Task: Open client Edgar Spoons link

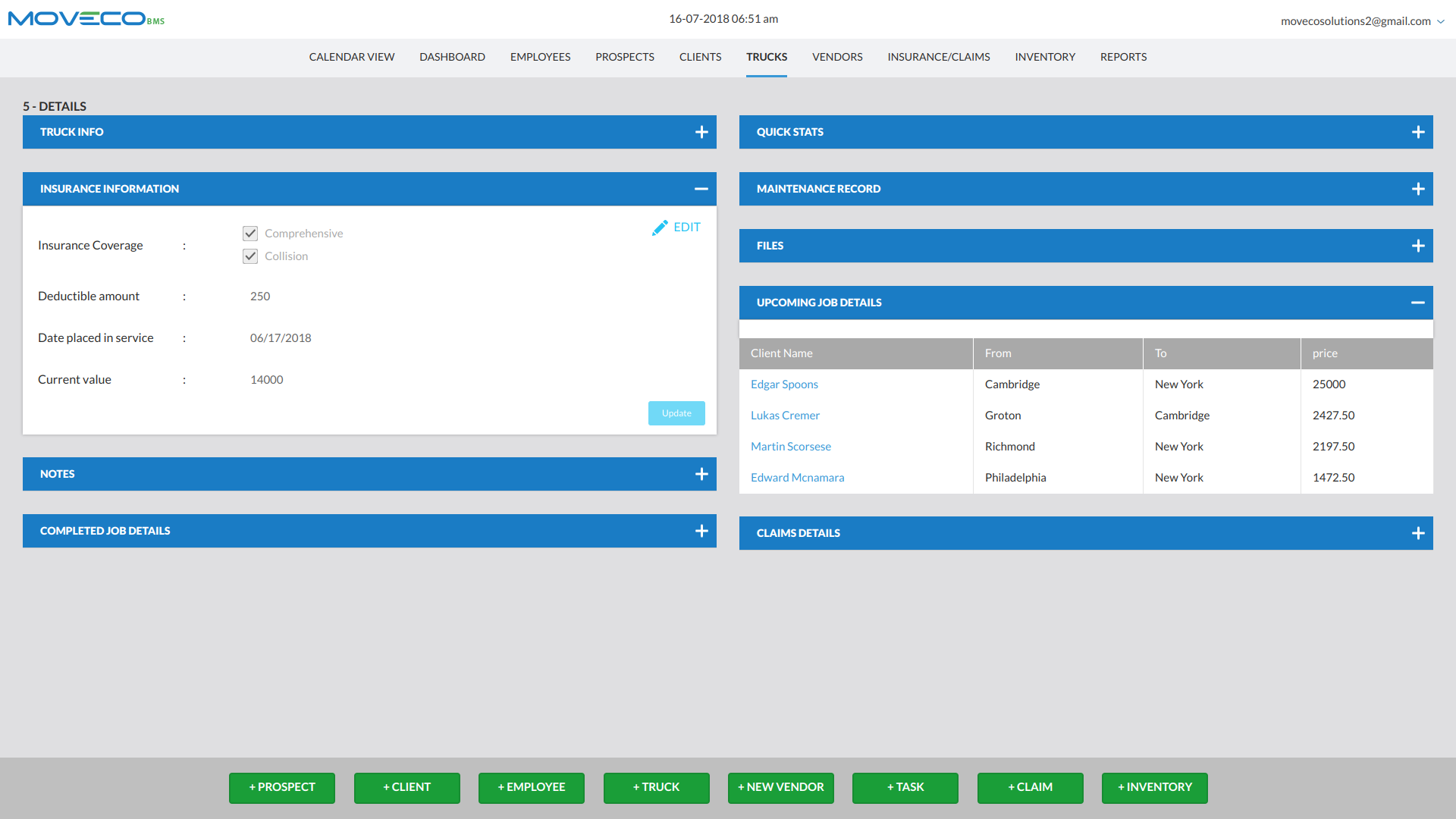Action: point(784,384)
